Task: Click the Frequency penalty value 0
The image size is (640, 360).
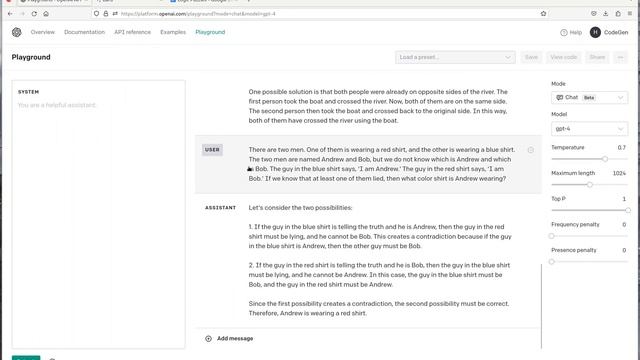Action: 624,224
